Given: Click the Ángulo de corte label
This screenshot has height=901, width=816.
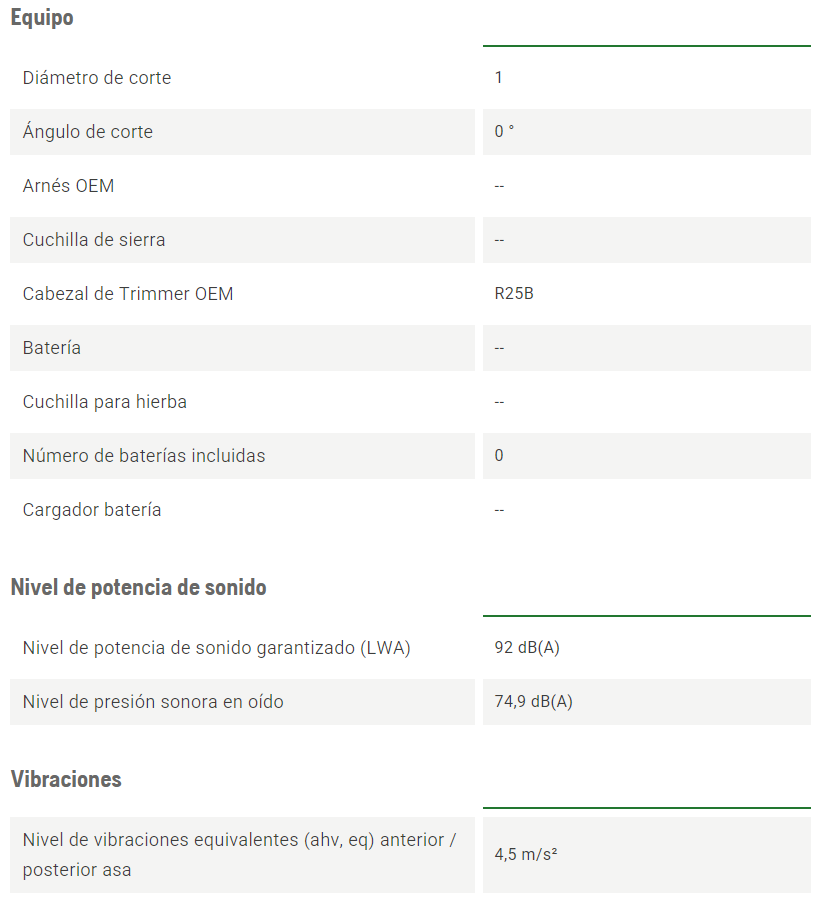Looking at the screenshot, I should [x=88, y=132].
